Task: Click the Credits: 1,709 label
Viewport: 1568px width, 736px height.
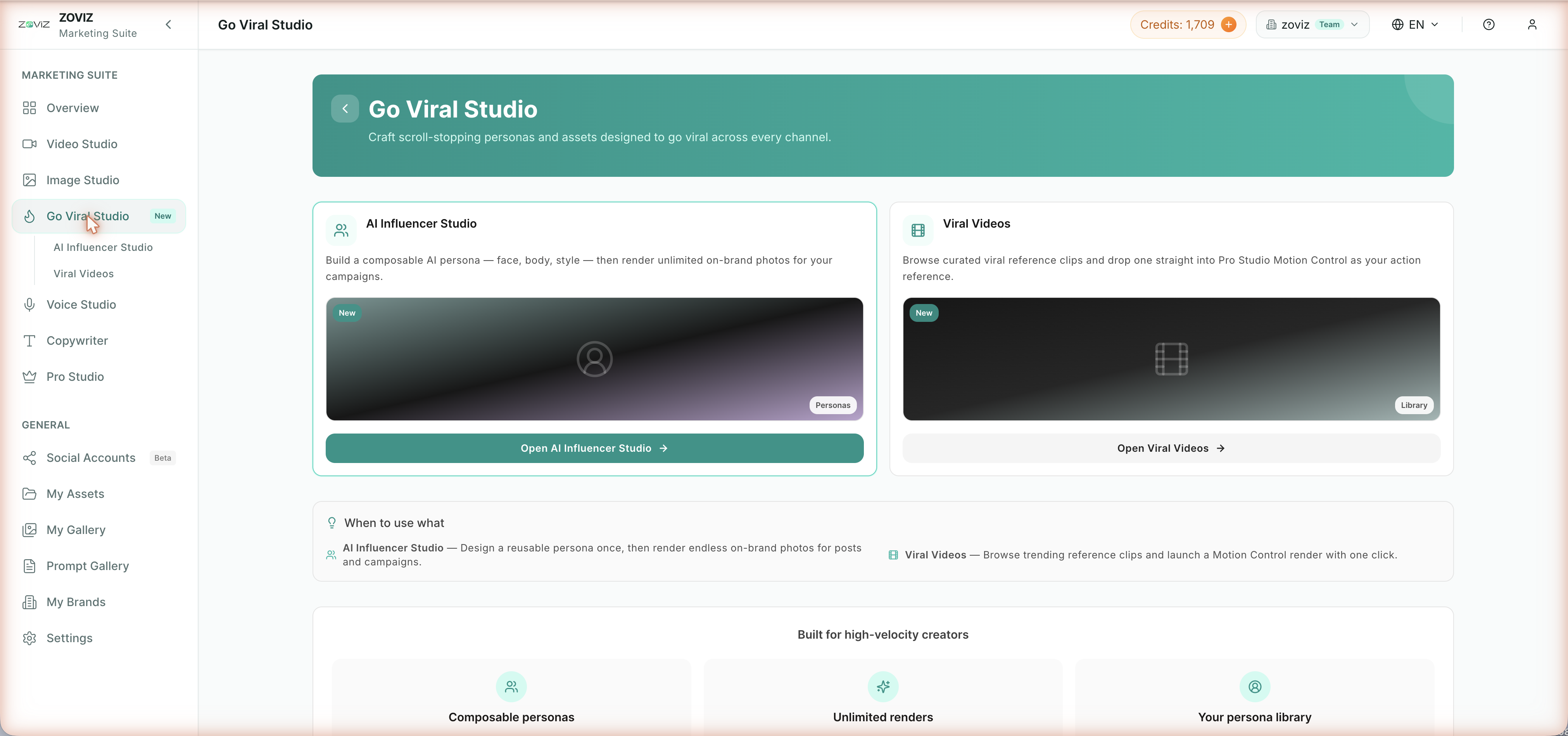Action: 1177,24
